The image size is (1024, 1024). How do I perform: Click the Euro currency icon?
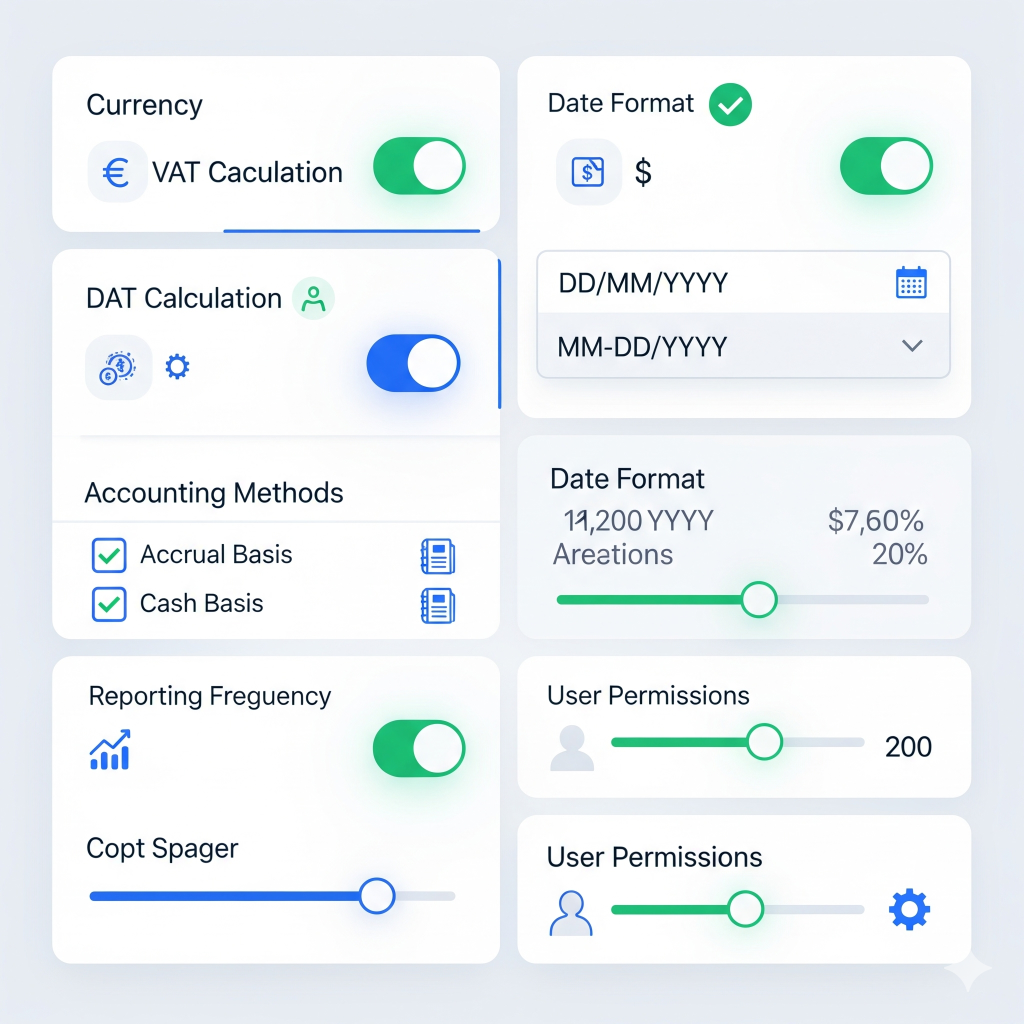point(117,173)
